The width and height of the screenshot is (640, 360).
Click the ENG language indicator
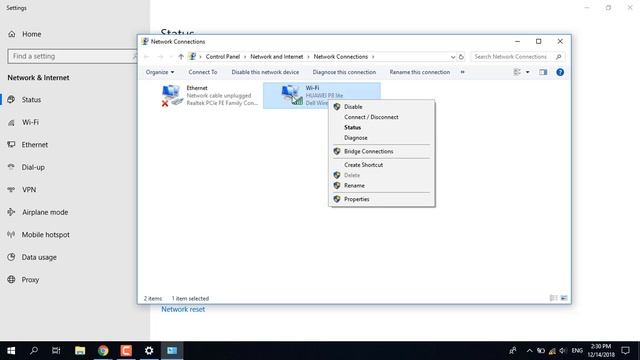tap(577, 351)
